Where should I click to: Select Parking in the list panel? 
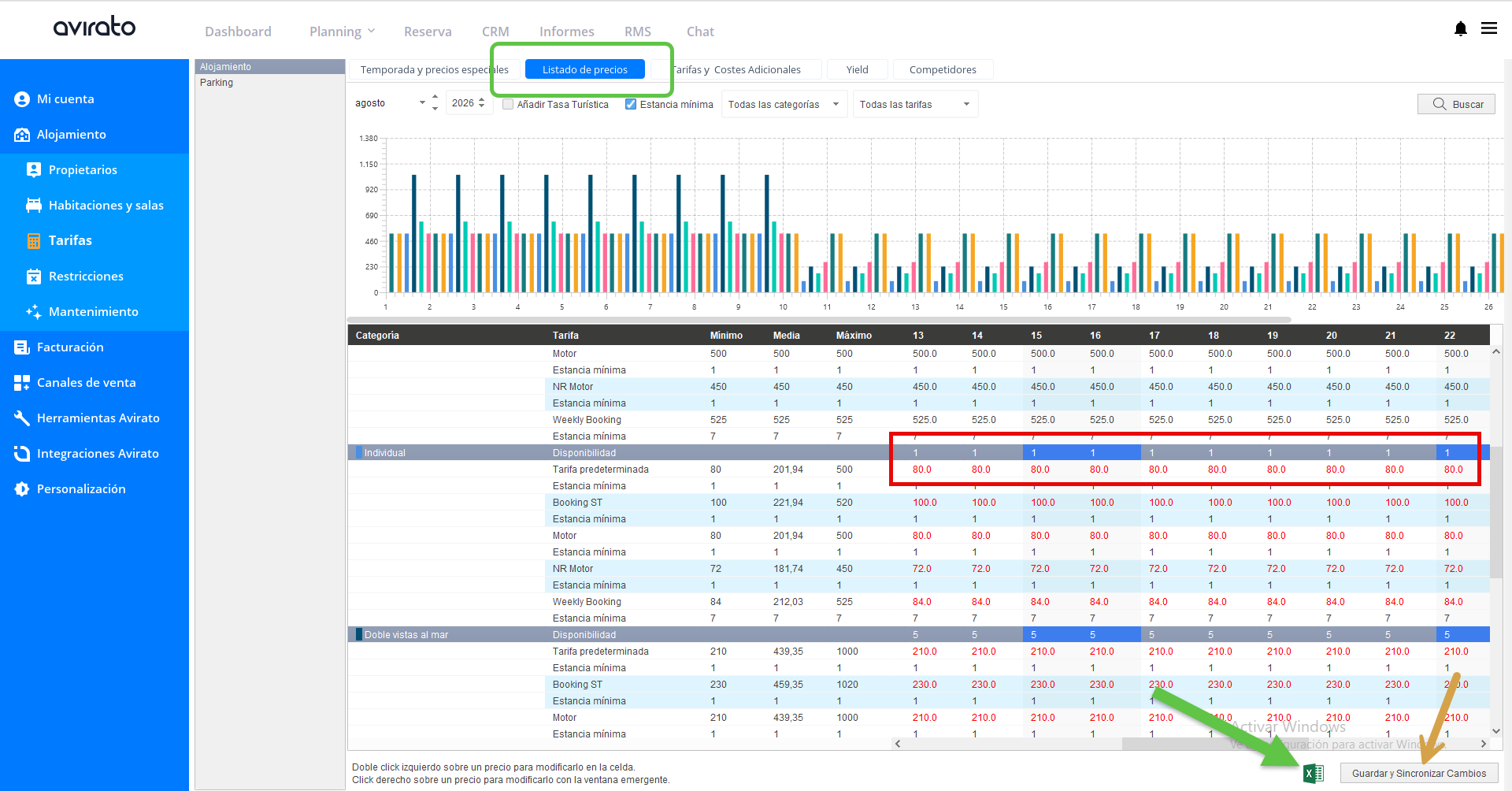[270, 83]
